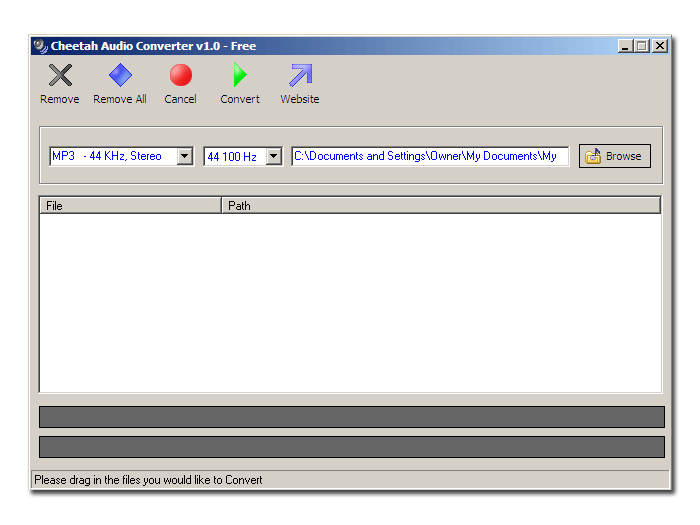Expand the 44 100 Hz sample rate dropdown
The image size is (700, 525).
click(274, 156)
